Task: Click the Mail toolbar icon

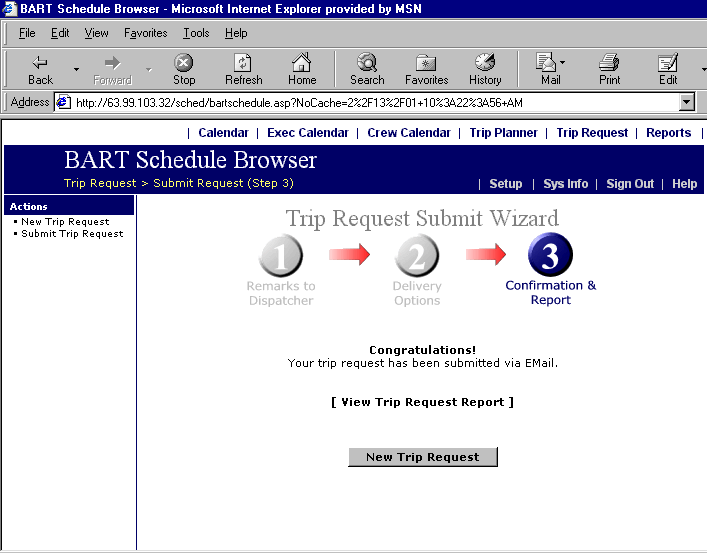Action: (546, 69)
